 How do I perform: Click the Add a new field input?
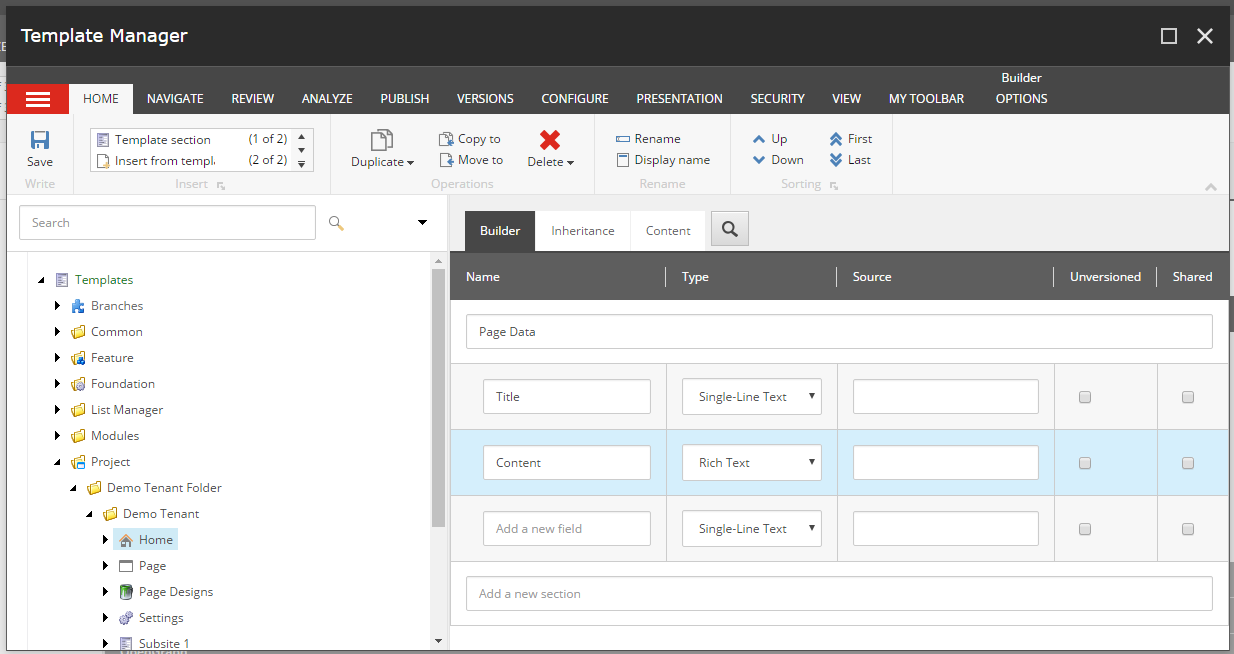pos(567,529)
